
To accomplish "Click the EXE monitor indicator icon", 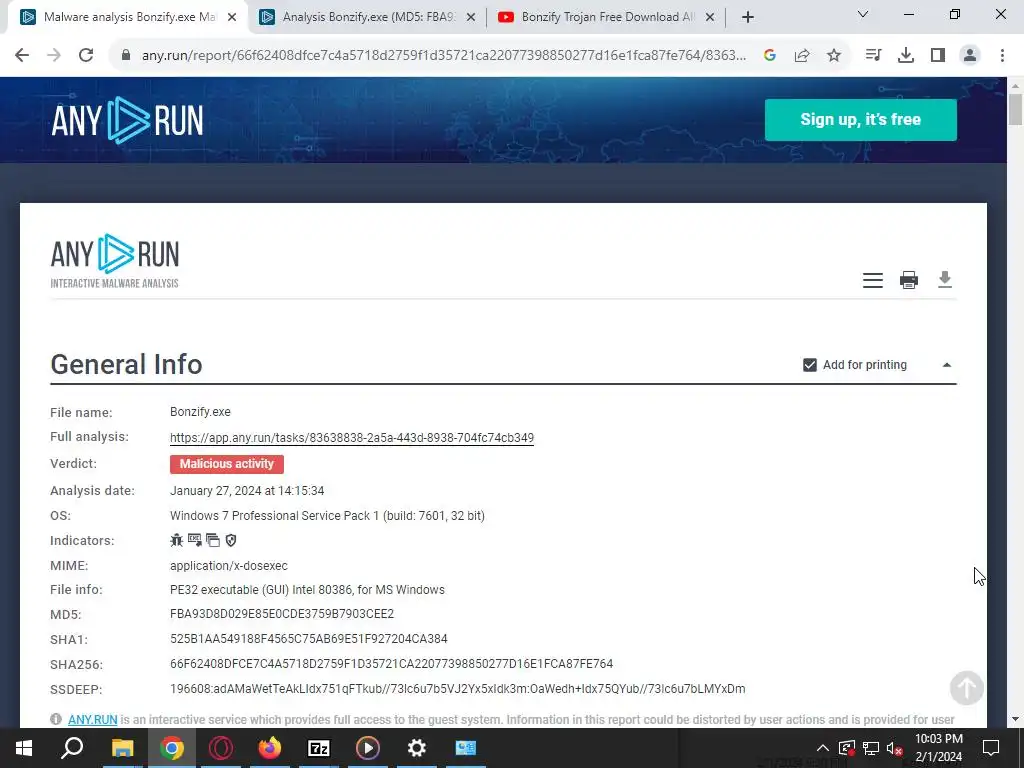I will (x=195, y=540).
